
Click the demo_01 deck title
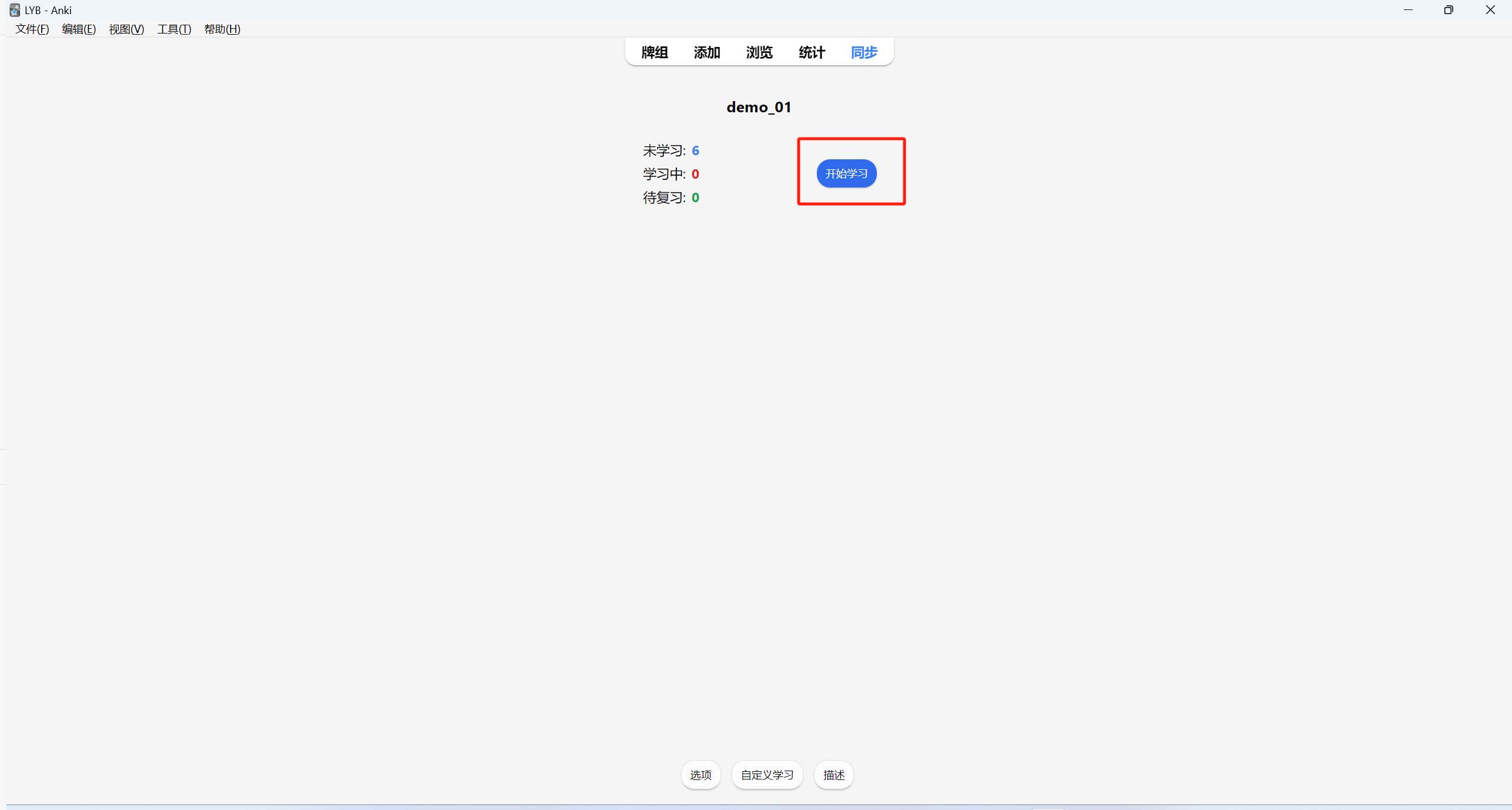pyautogui.click(x=759, y=107)
